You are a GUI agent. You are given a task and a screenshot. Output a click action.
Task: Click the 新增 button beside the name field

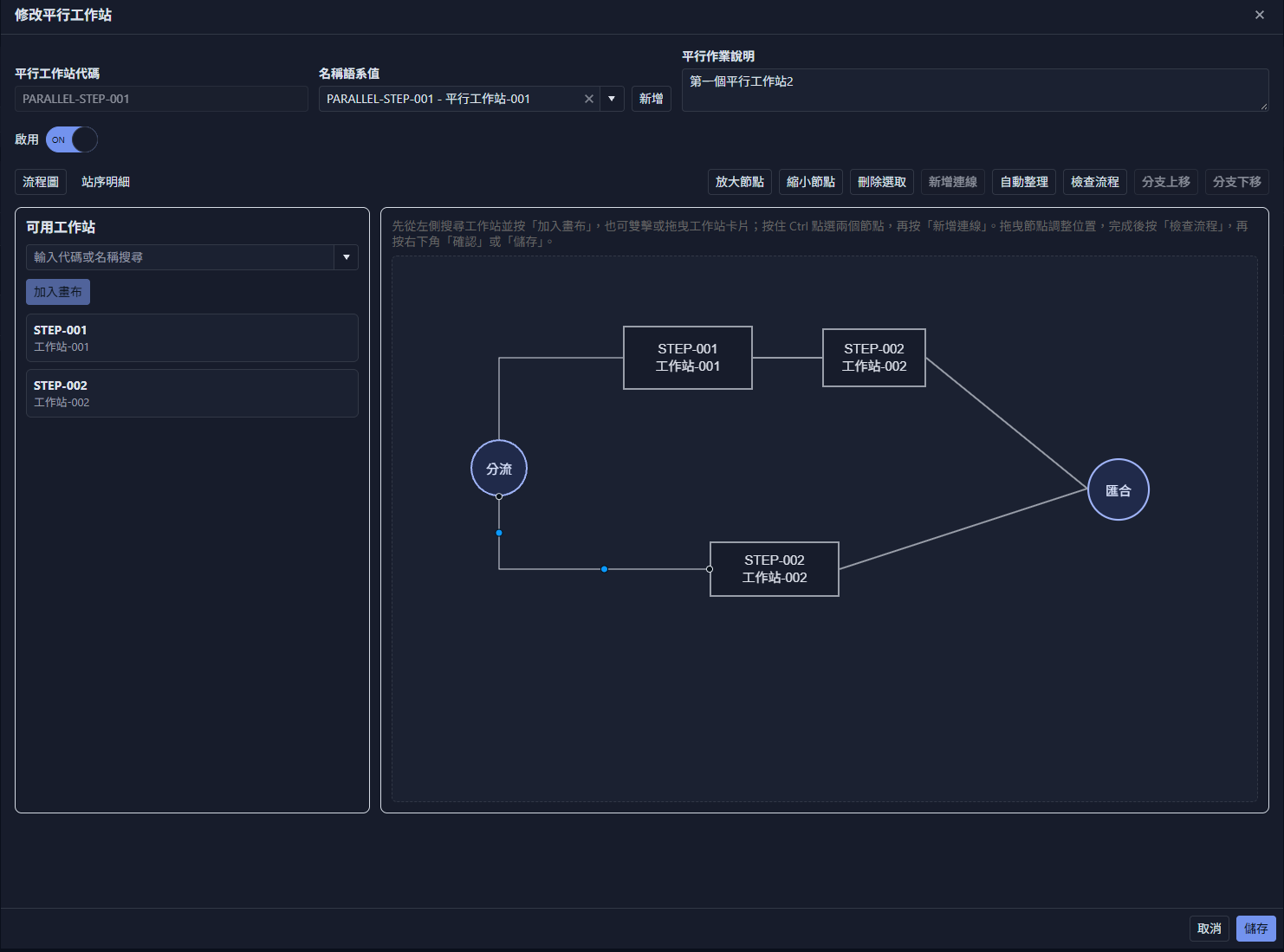tap(651, 99)
